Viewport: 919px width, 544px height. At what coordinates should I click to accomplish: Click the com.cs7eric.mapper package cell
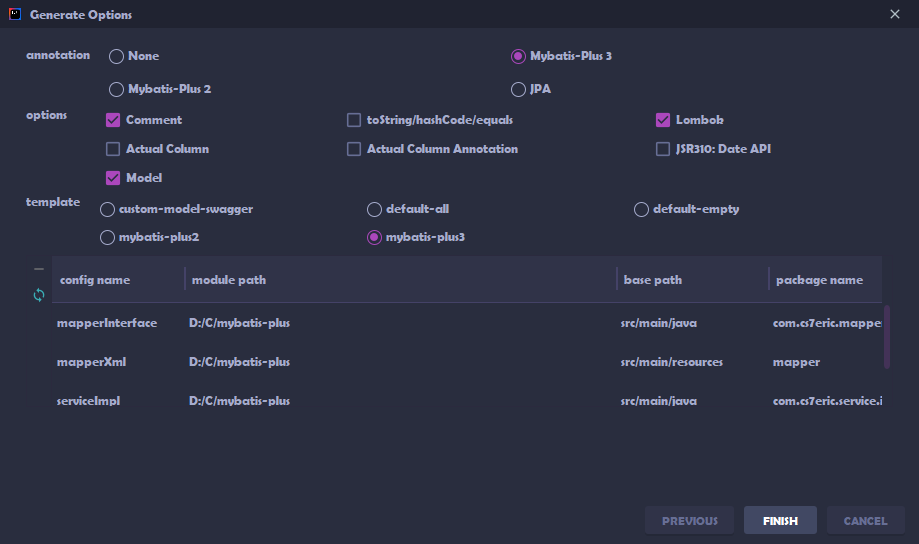[x=827, y=323]
